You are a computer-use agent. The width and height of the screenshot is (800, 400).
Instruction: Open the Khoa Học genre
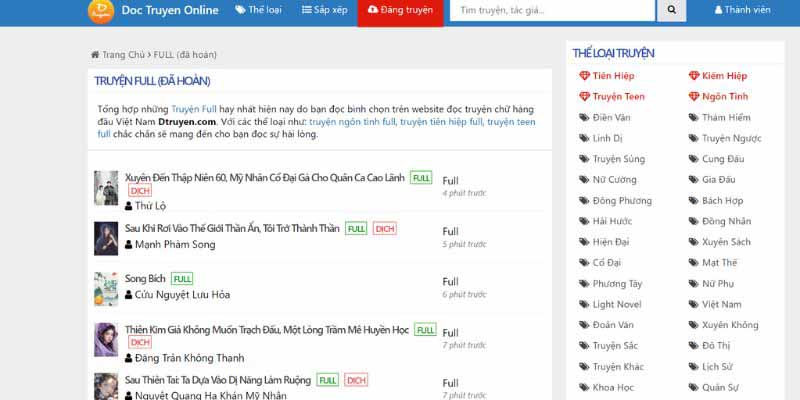(613, 388)
